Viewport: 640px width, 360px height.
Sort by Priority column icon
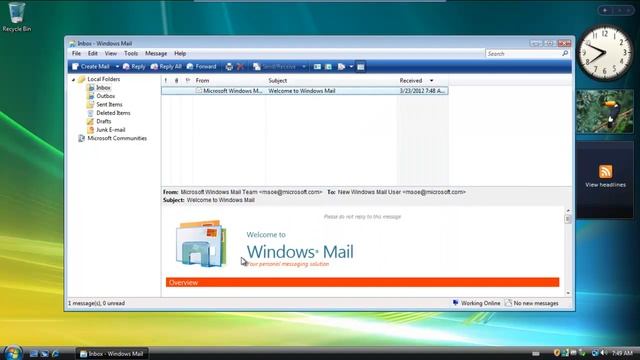pos(166,80)
